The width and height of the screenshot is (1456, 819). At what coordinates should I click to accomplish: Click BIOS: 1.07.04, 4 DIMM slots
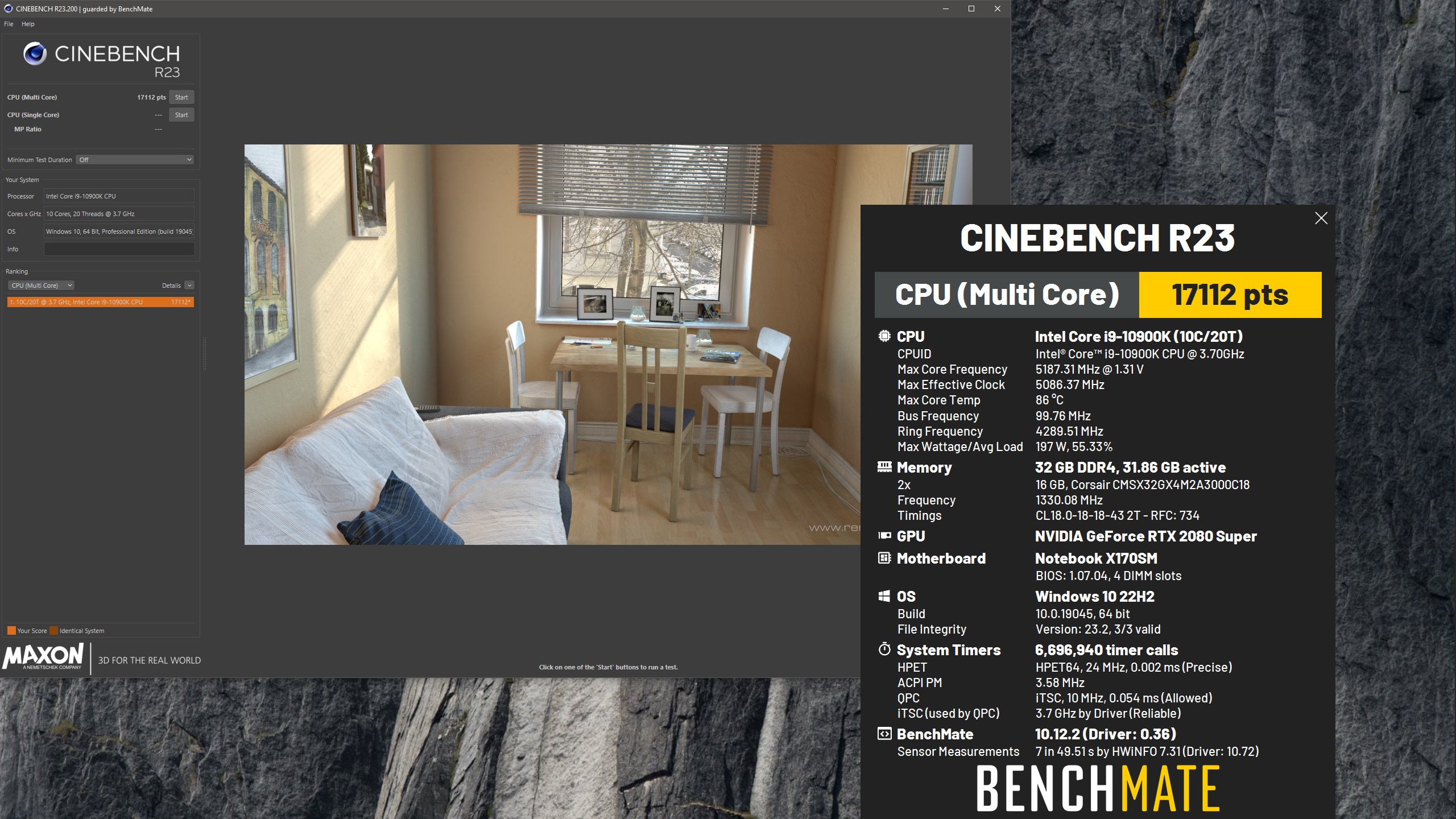(1108, 576)
